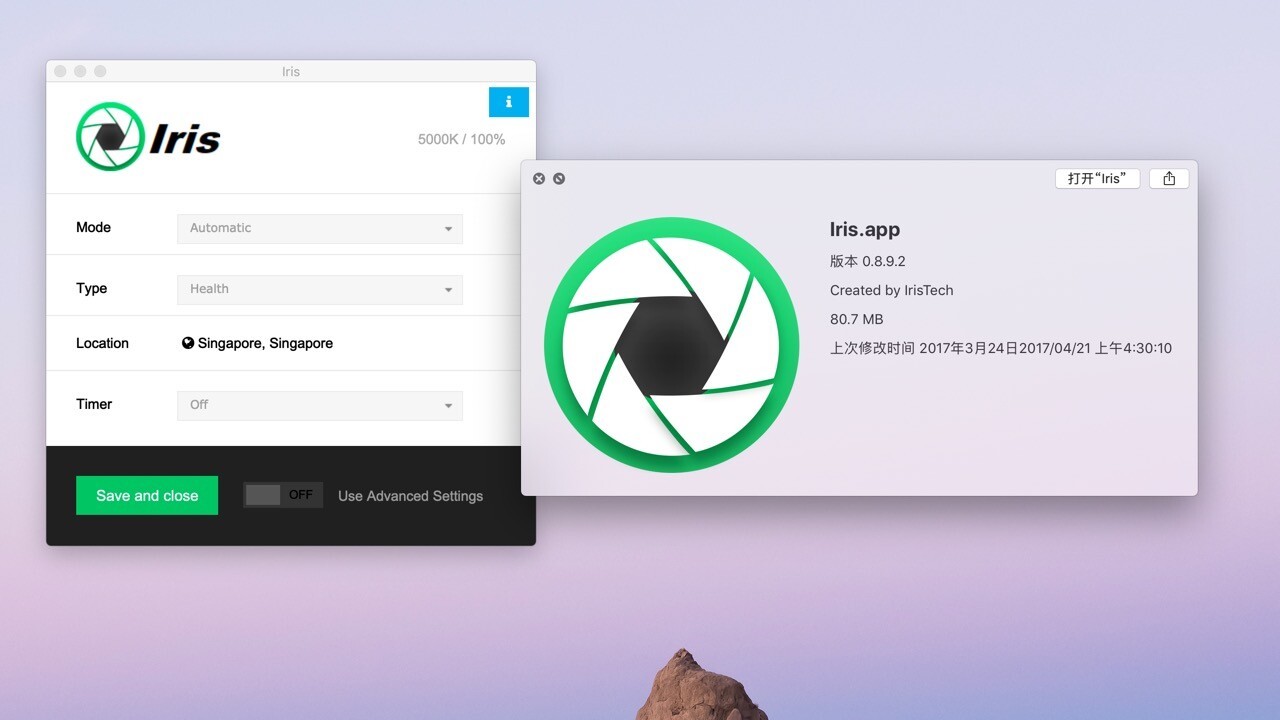Click the Mode label
Screen dimensions: 1280x720
tap(93, 227)
